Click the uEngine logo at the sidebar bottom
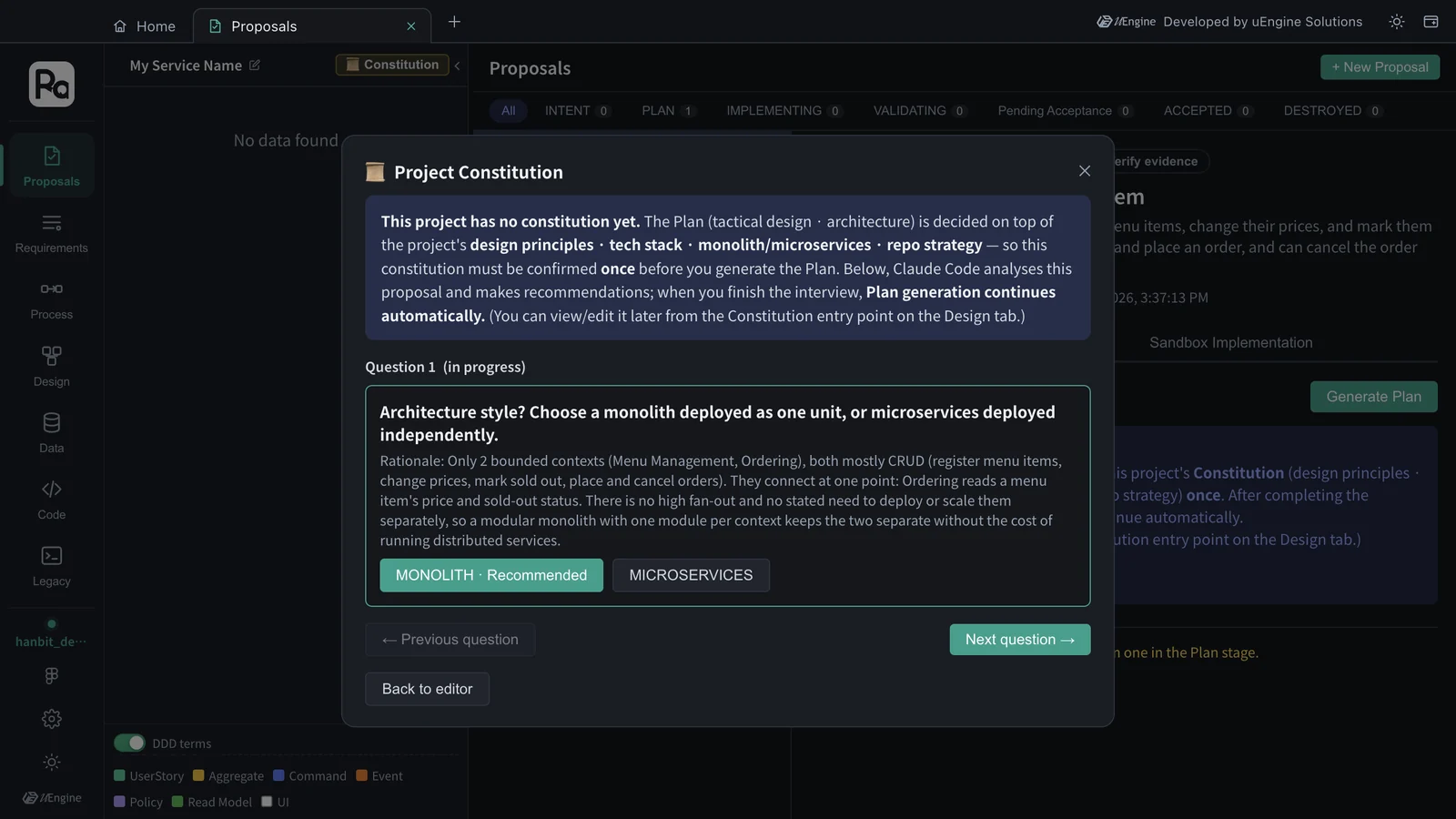This screenshot has height=819, width=1456. coord(52,798)
